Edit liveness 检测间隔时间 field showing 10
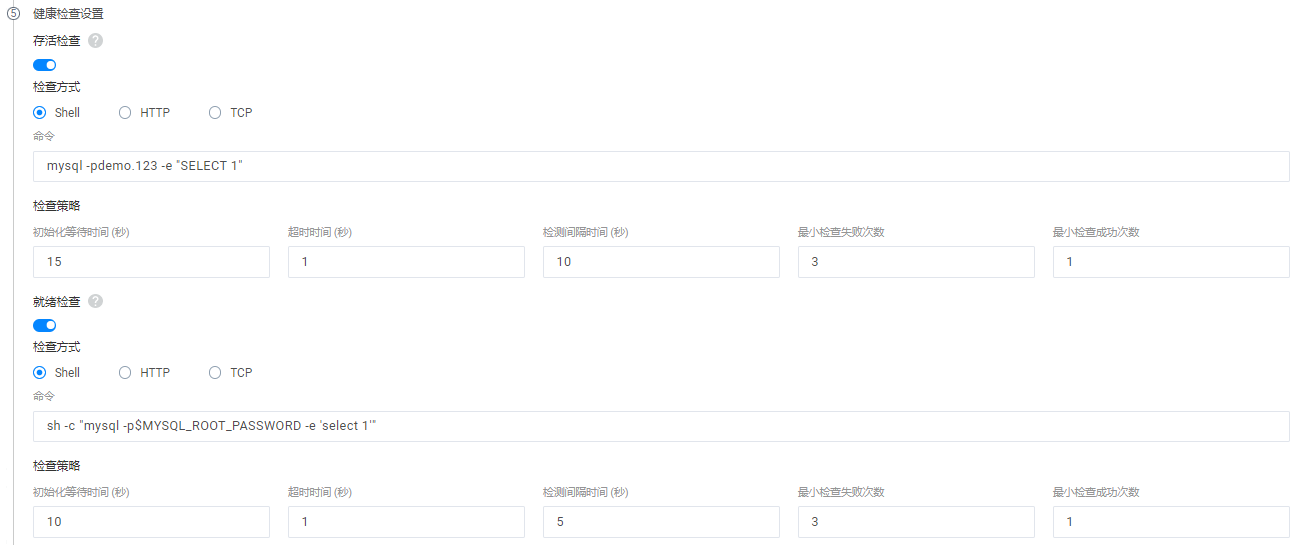This screenshot has width=1296, height=545. [661, 262]
